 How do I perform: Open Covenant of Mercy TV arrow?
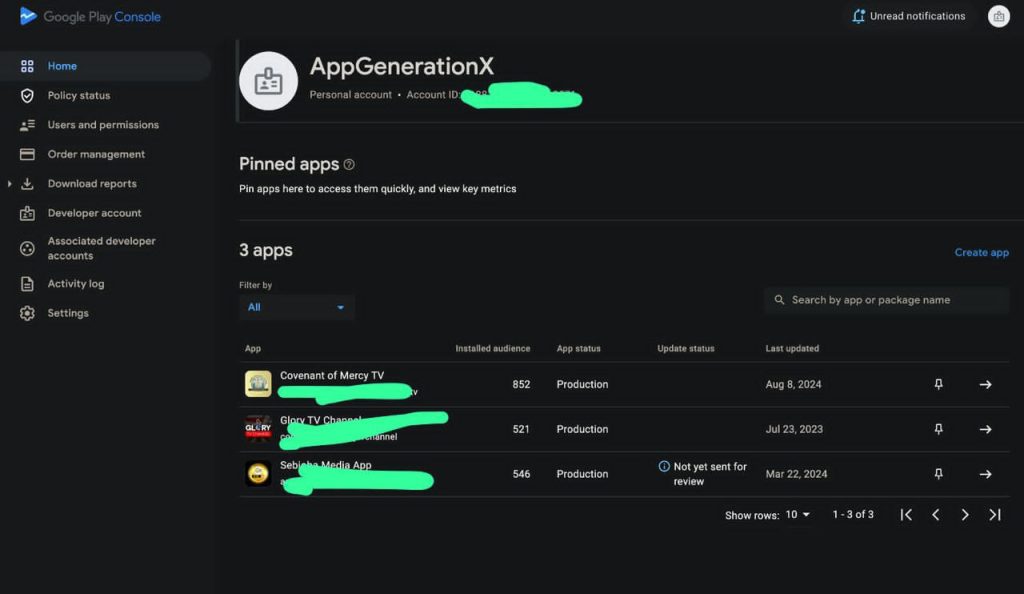985,384
